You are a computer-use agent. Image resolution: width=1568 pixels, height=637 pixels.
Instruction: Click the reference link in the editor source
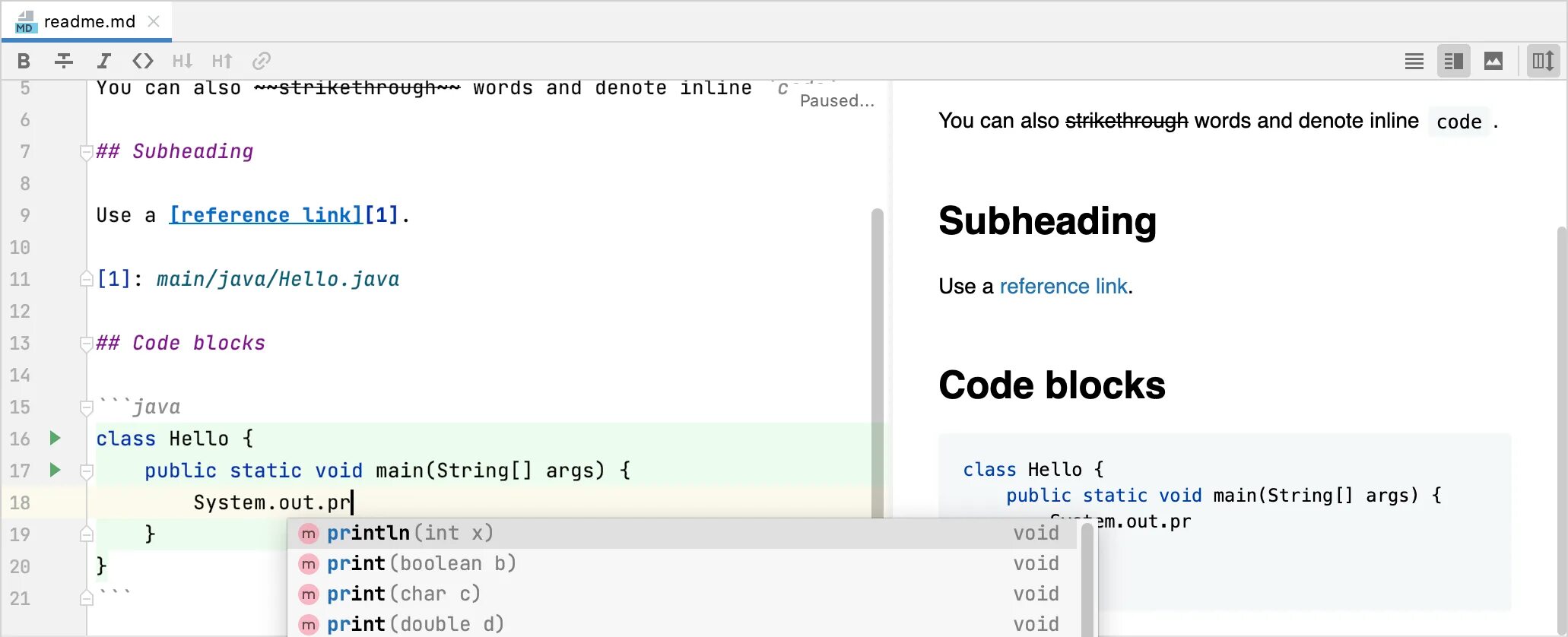(265, 215)
